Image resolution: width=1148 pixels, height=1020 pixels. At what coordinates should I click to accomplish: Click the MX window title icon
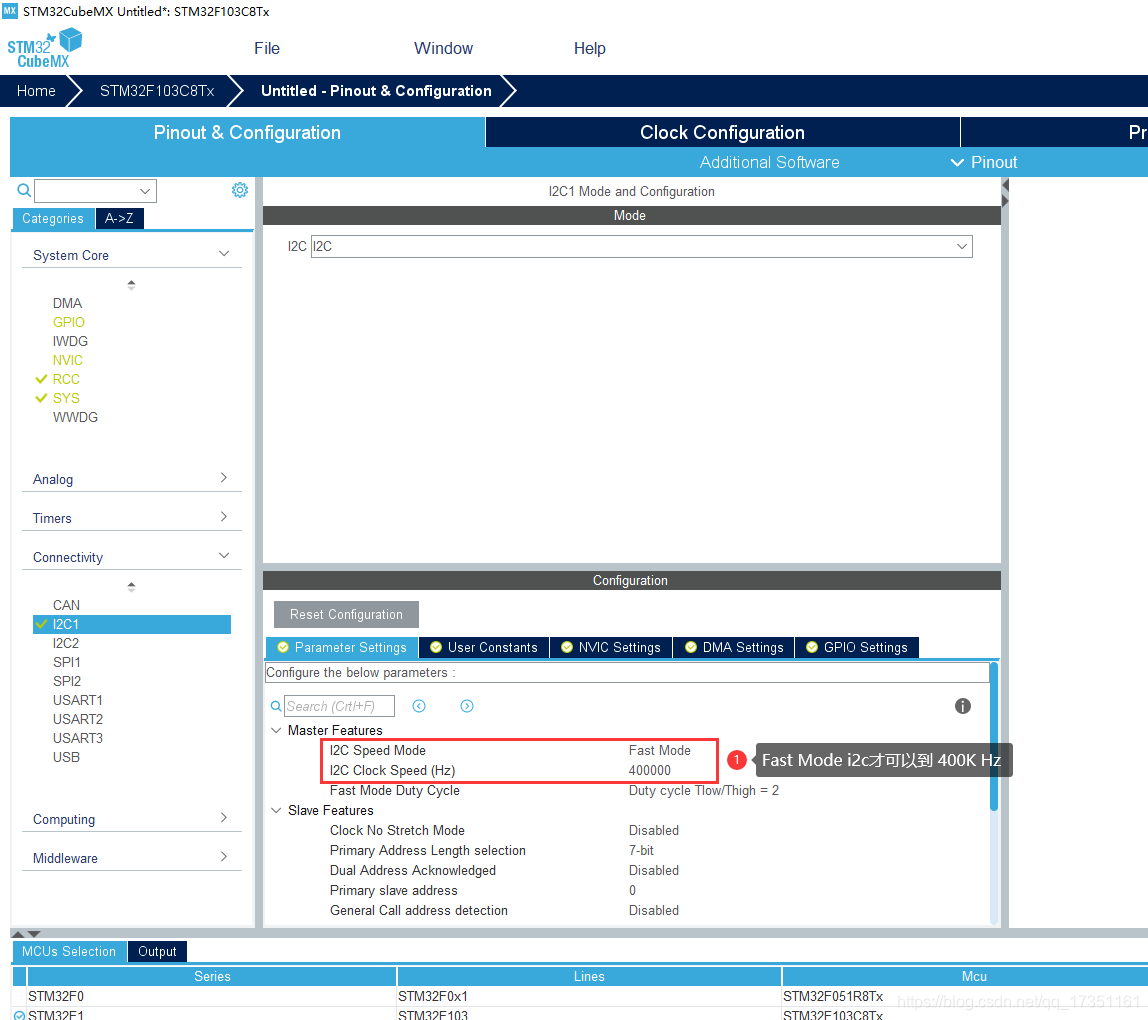click(x=10, y=11)
